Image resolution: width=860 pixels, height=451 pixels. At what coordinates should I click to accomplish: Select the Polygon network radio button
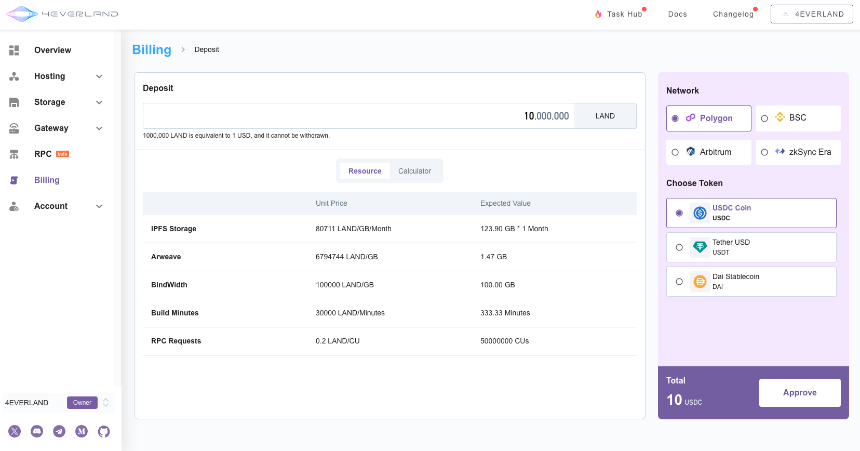[675, 119]
